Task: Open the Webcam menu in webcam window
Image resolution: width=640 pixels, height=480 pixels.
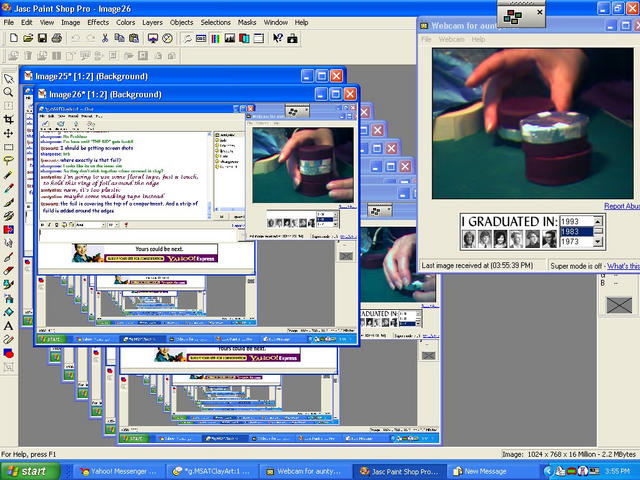Action: 451,39
